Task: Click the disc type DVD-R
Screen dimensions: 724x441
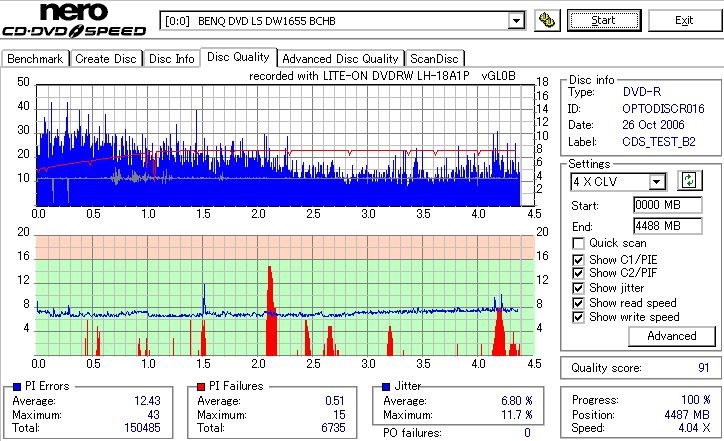Action: click(642, 92)
